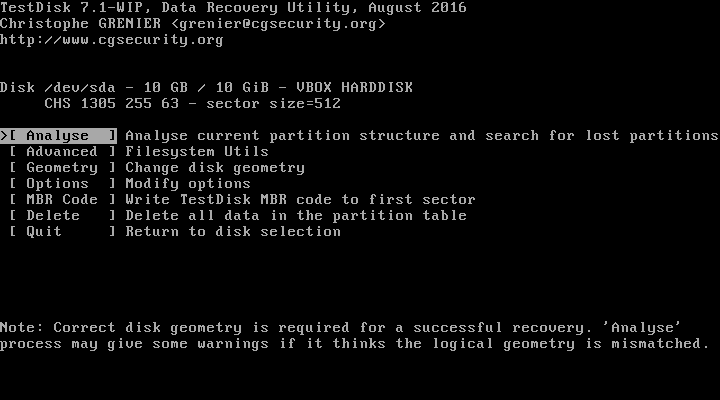720x400 pixels.
Task: Click the selection arrow before Analyse
Action: pos(4,135)
